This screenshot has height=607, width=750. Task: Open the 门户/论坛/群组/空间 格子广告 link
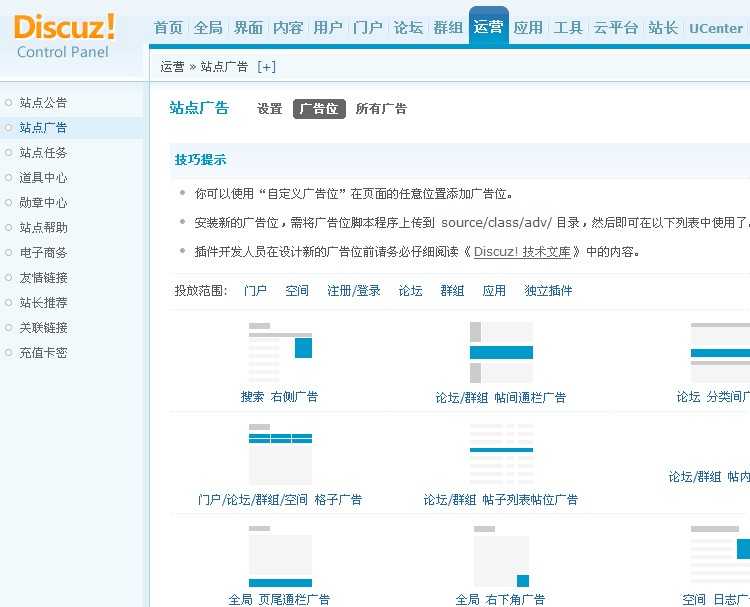(280, 500)
